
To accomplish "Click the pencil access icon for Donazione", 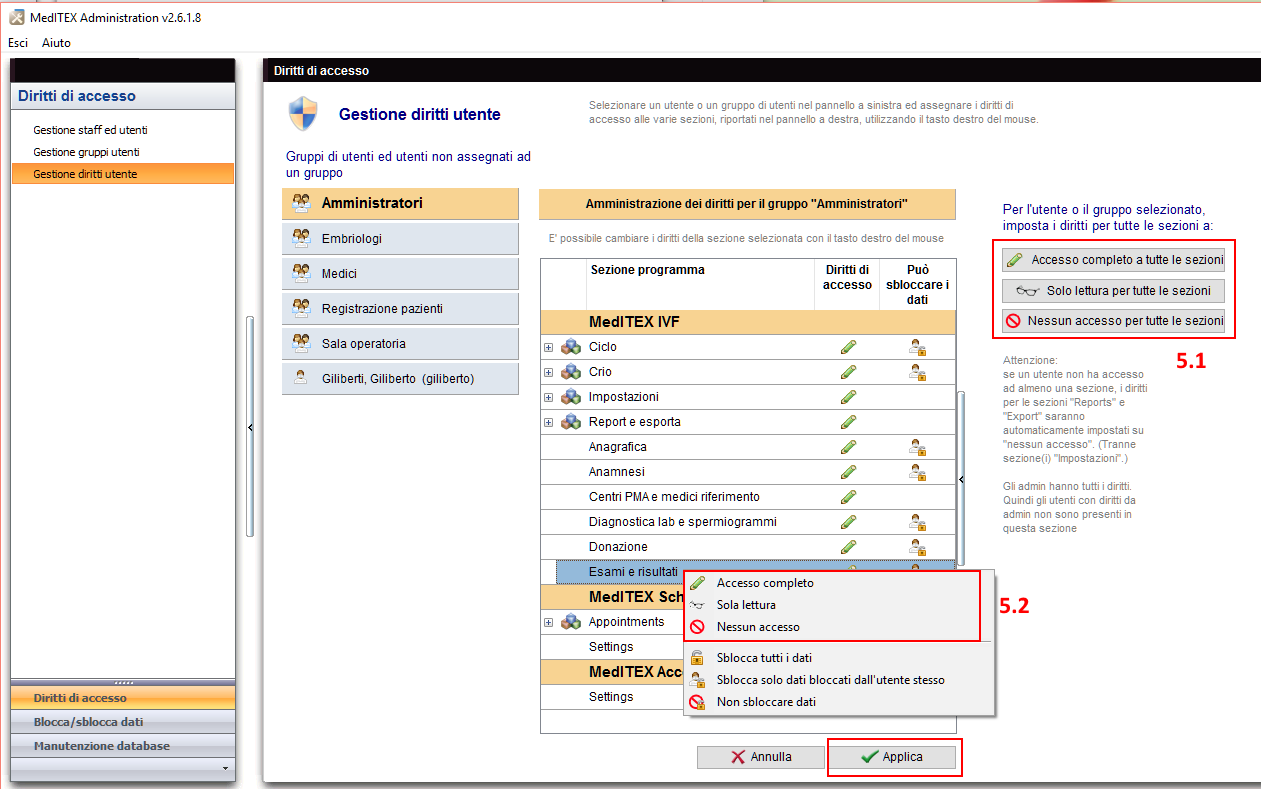I will (x=848, y=547).
